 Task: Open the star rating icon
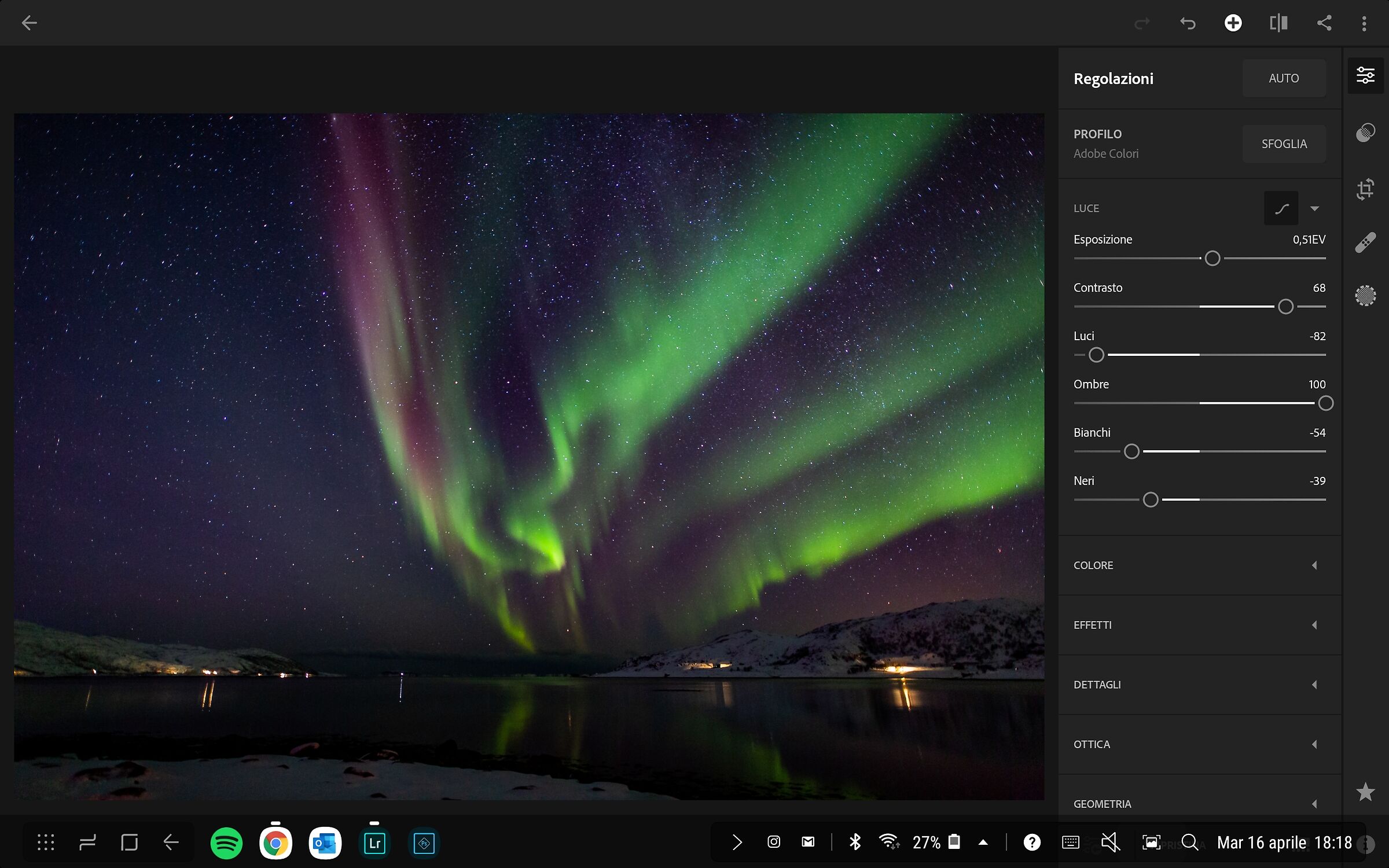pos(1365,792)
